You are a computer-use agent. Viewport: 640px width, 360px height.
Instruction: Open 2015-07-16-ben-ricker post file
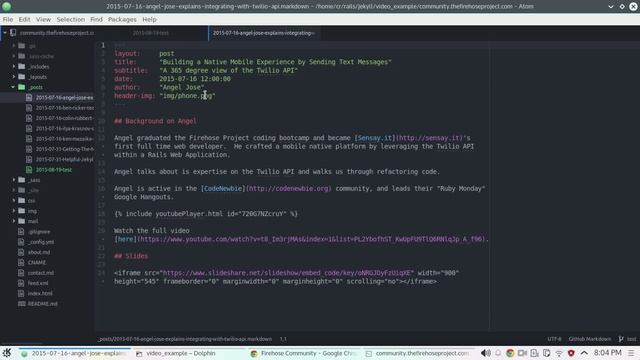64,108
